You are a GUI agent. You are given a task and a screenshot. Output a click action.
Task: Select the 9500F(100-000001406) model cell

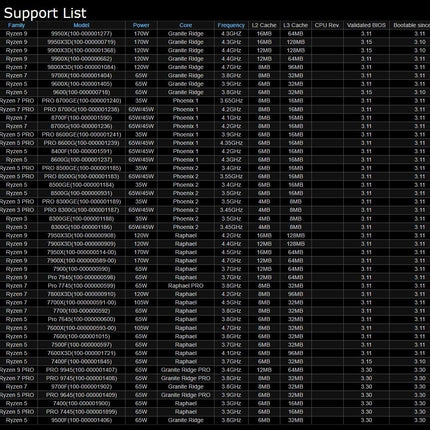pyautogui.click(x=81, y=420)
